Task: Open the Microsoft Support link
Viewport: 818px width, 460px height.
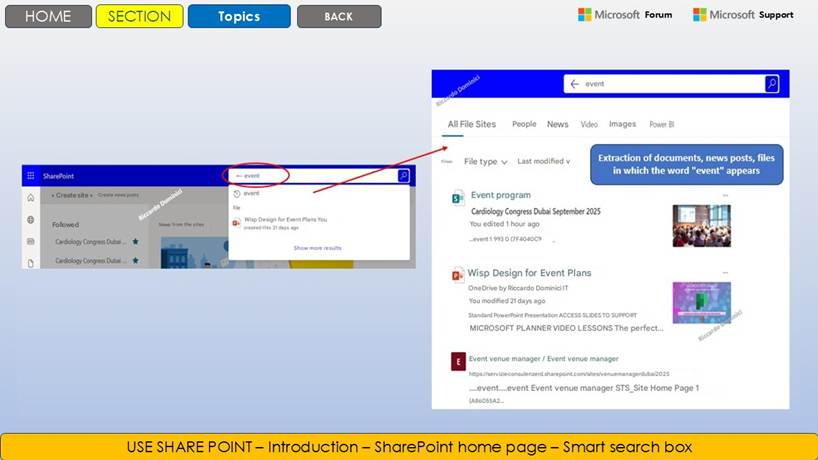Action: pyautogui.click(x=743, y=15)
